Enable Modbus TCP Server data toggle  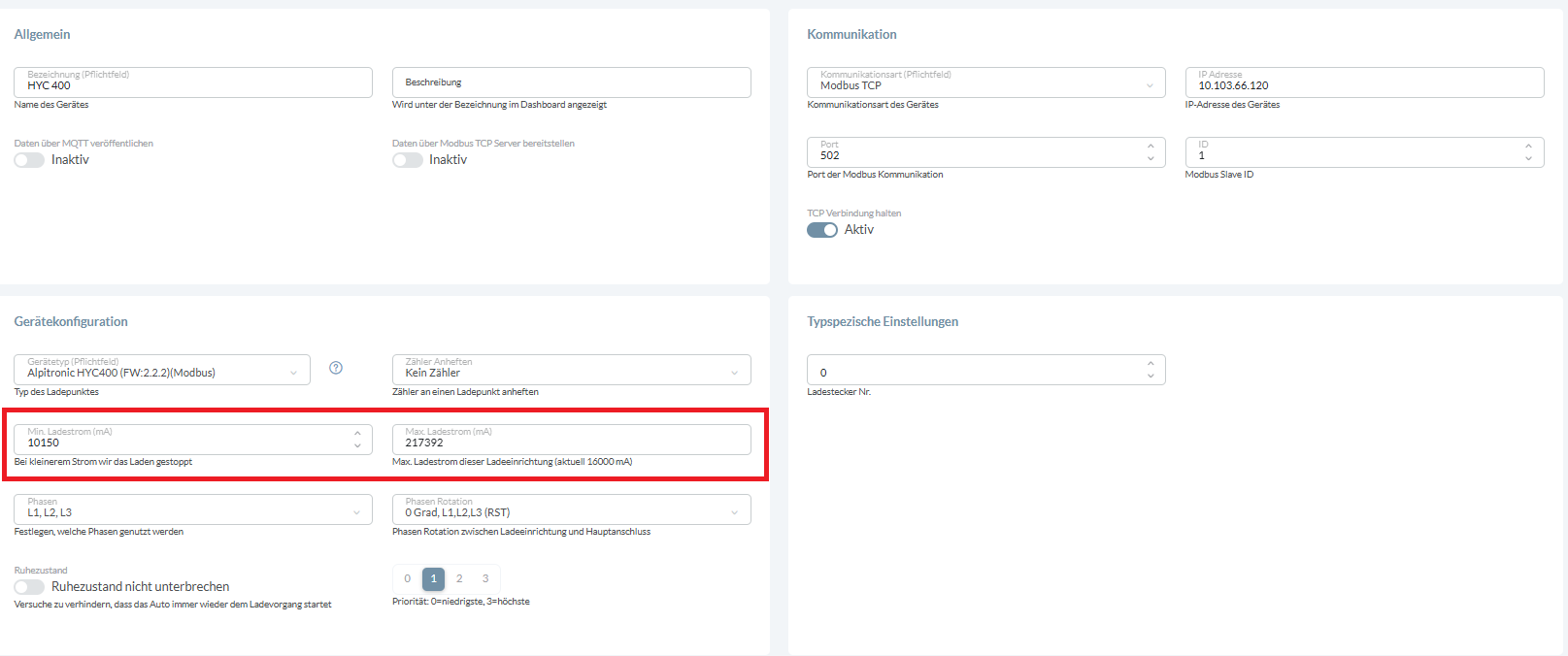tap(407, 160)
